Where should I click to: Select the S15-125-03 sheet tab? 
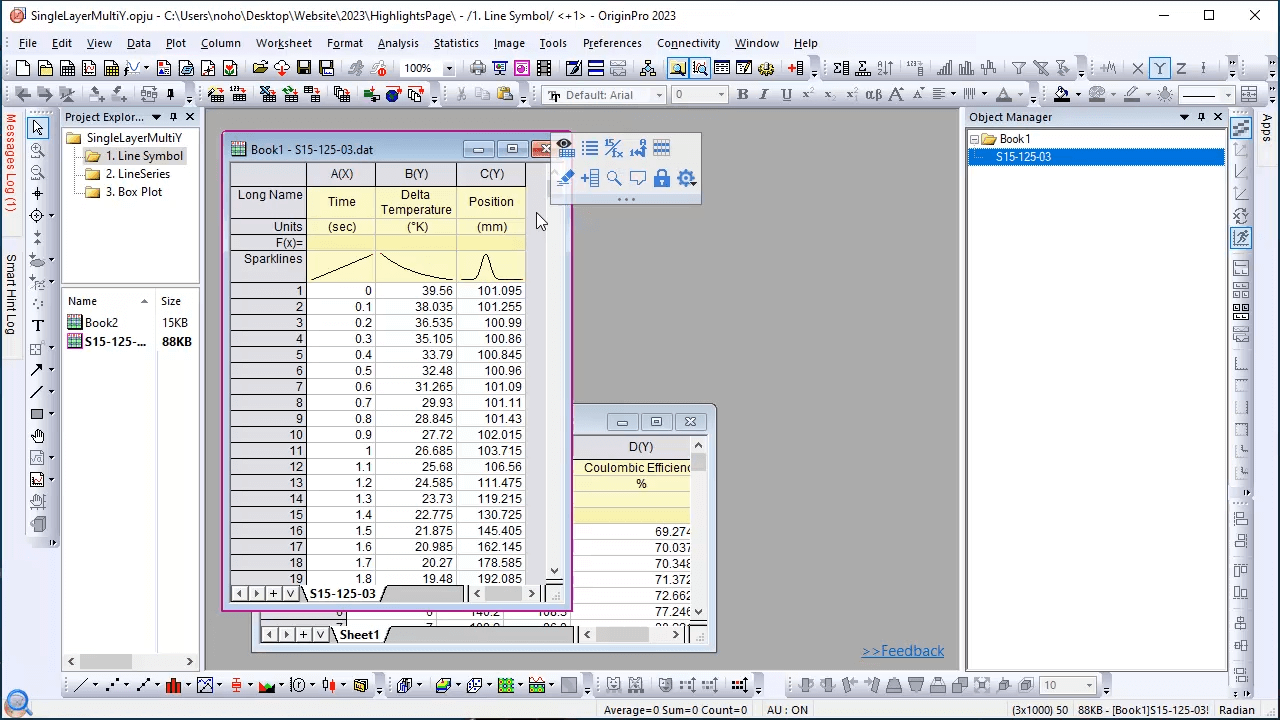click(342, 594)
